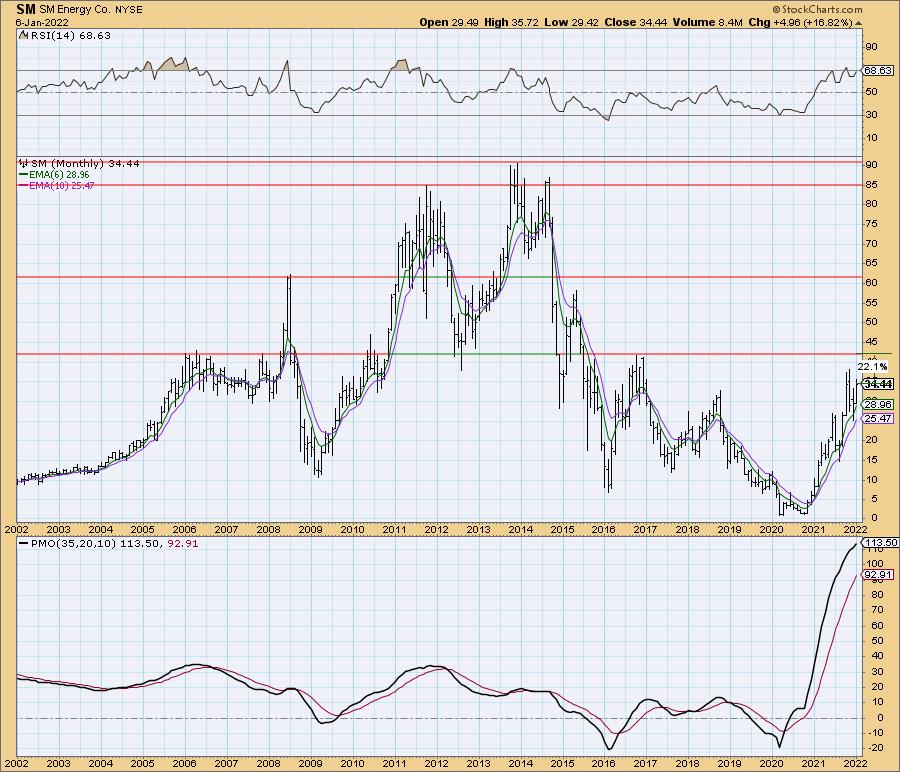Click the 6-Jan-2022 chart date
This screenshot has height=772, width=900.
[x=42, y=22]
